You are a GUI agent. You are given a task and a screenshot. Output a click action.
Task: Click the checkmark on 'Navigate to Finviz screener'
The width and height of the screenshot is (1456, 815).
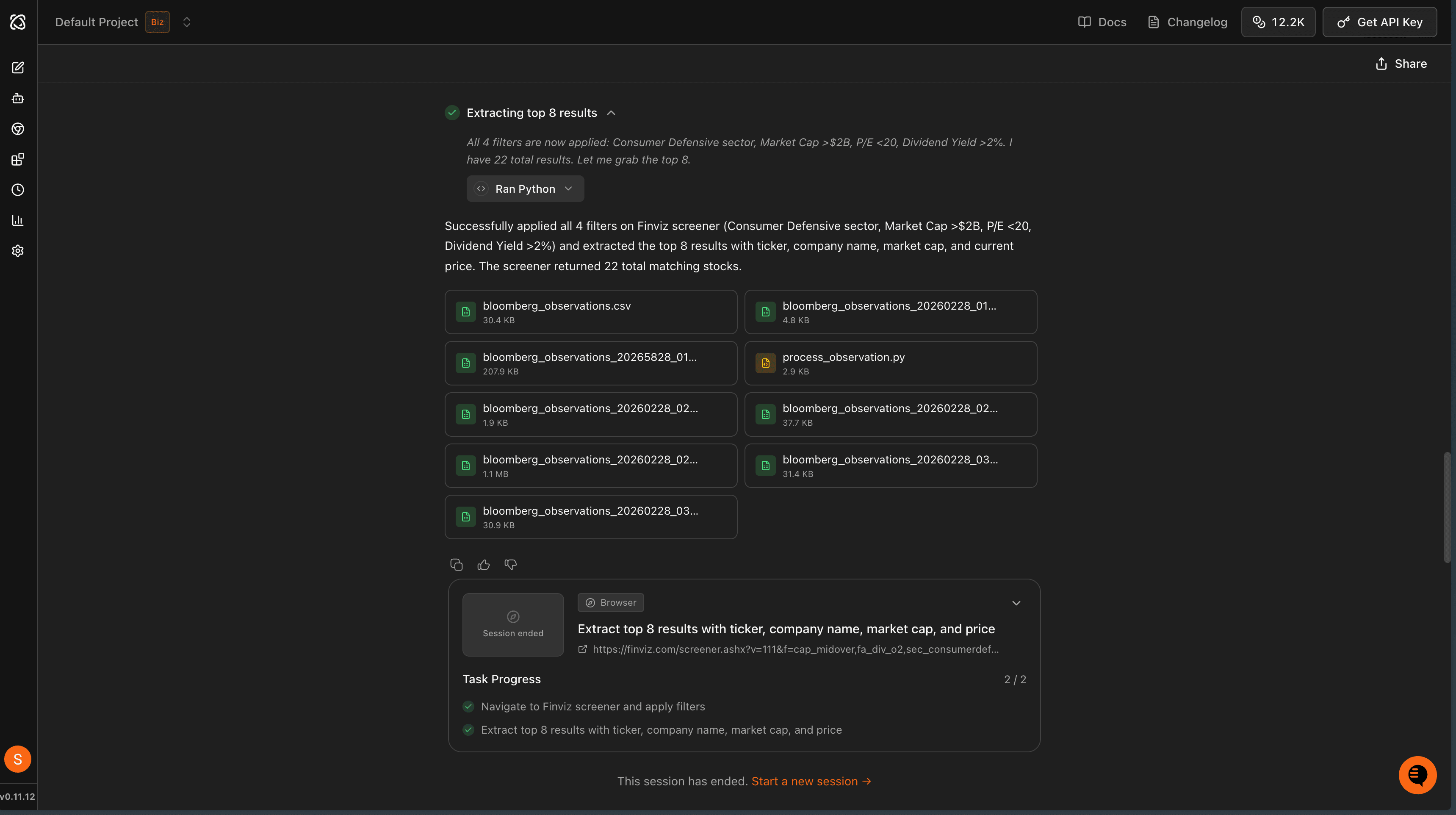pyautogui.click(x=468, y=707)
